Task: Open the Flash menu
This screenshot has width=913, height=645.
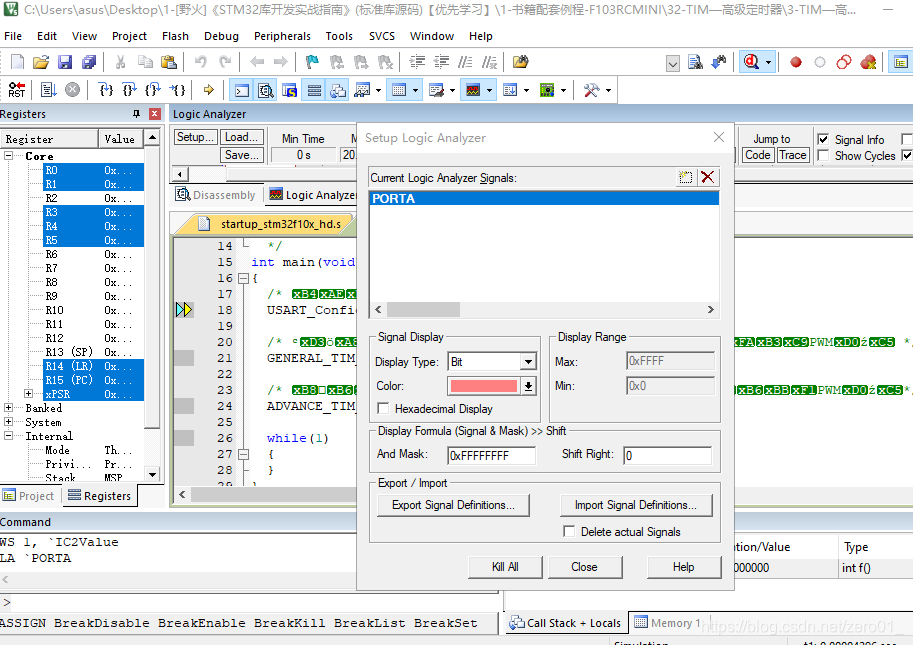Action: click(x=175, y=36)
